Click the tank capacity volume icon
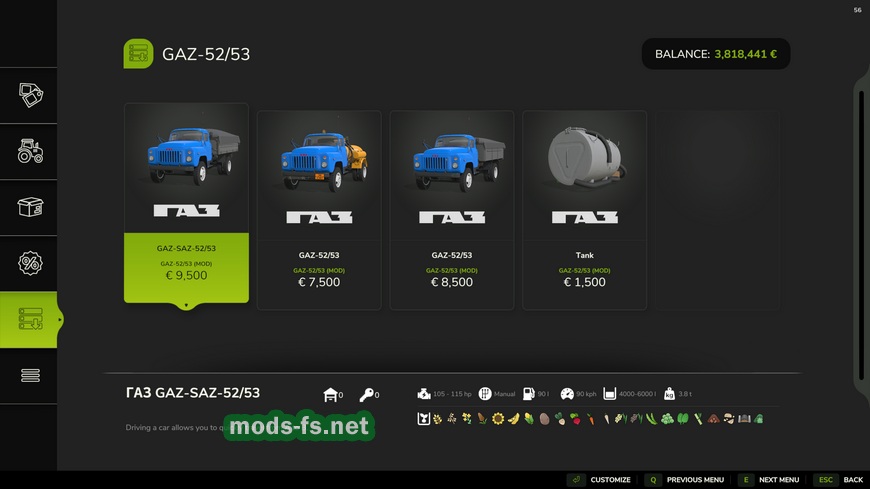The height and width of the screenshot is (489, 870). coord(609,394)
